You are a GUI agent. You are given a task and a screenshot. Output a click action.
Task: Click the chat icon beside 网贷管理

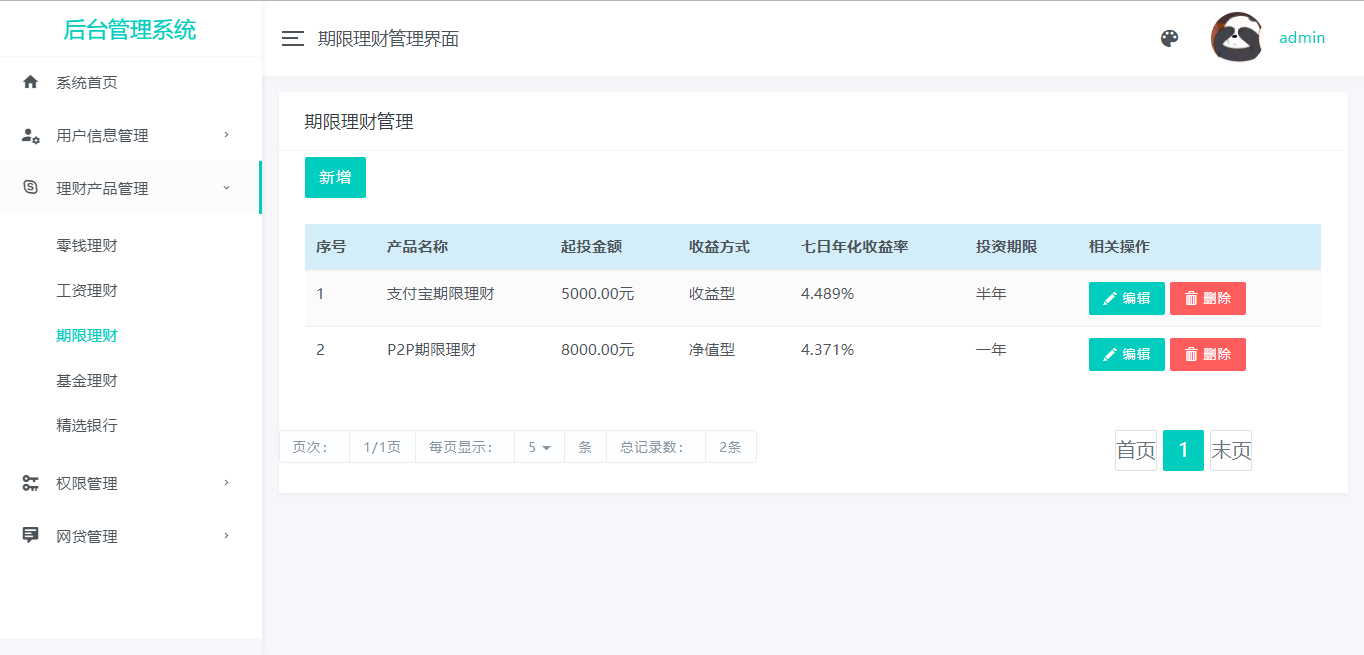coord(30,536)
